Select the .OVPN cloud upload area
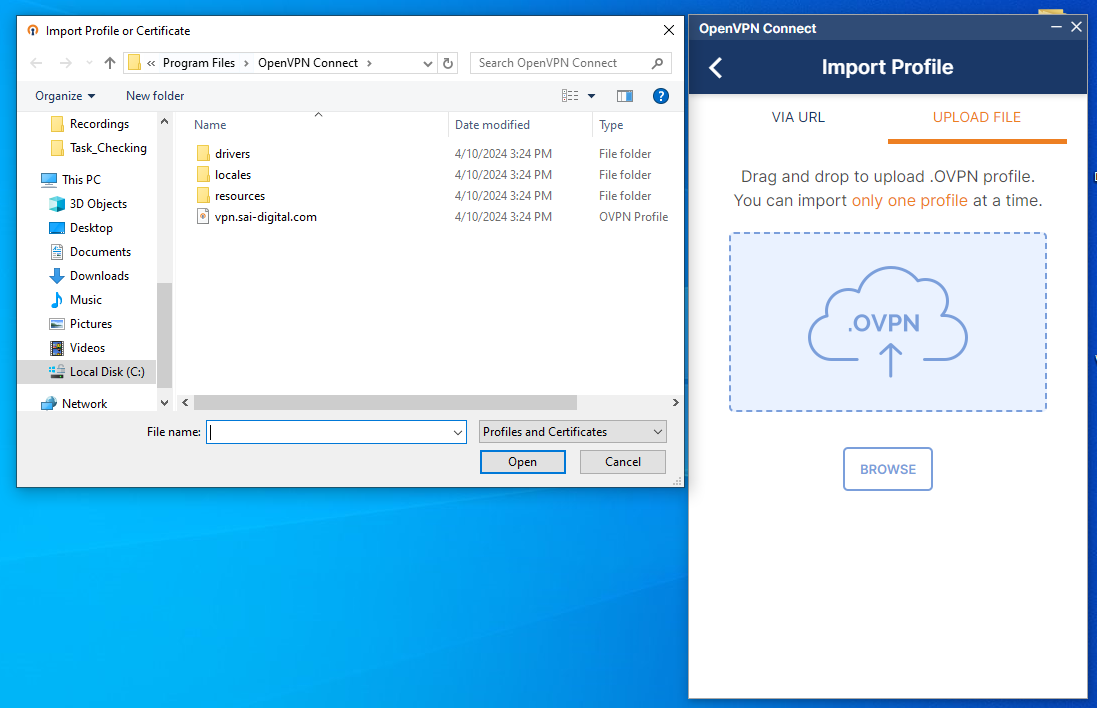 coord(888,321)
